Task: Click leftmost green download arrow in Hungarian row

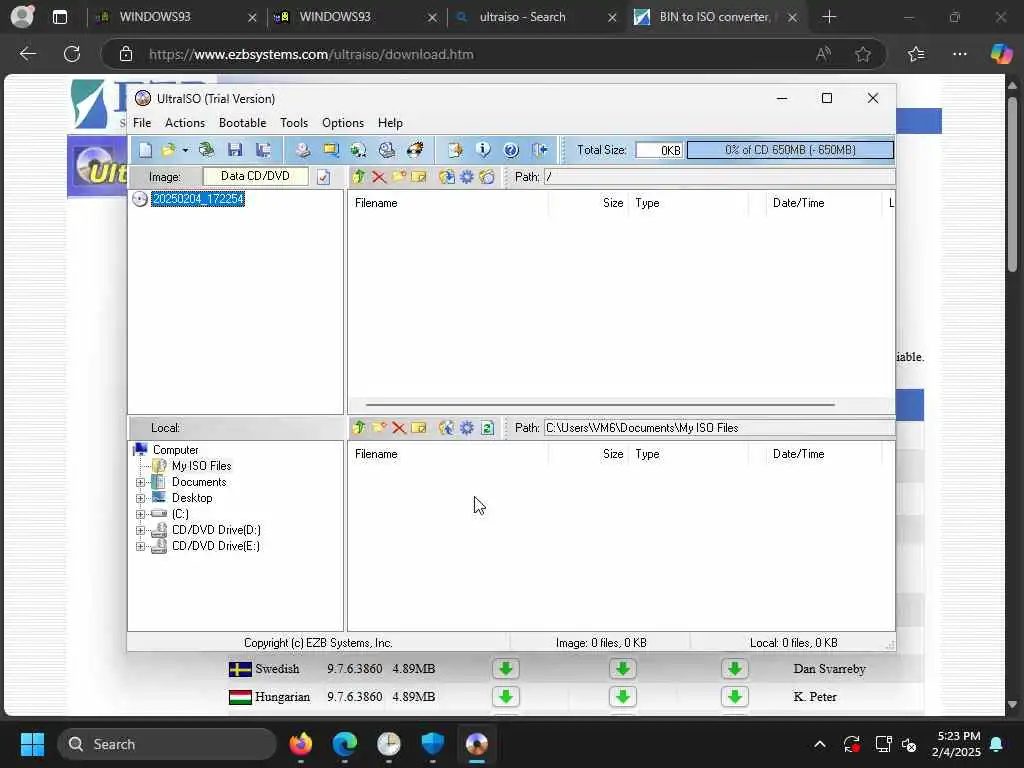Action: click(x=505, y=697)
